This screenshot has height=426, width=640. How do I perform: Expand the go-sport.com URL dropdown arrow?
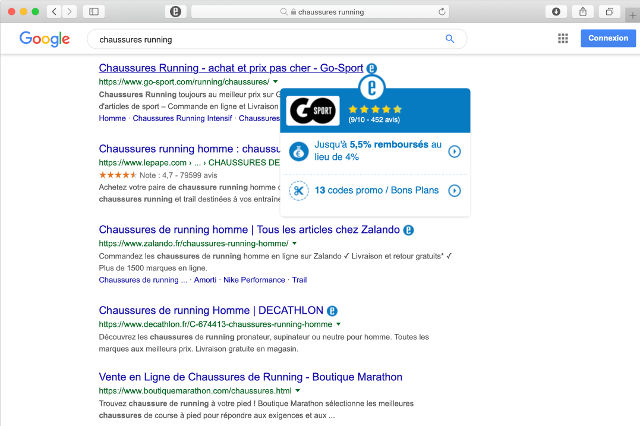(x=276, y=82)
